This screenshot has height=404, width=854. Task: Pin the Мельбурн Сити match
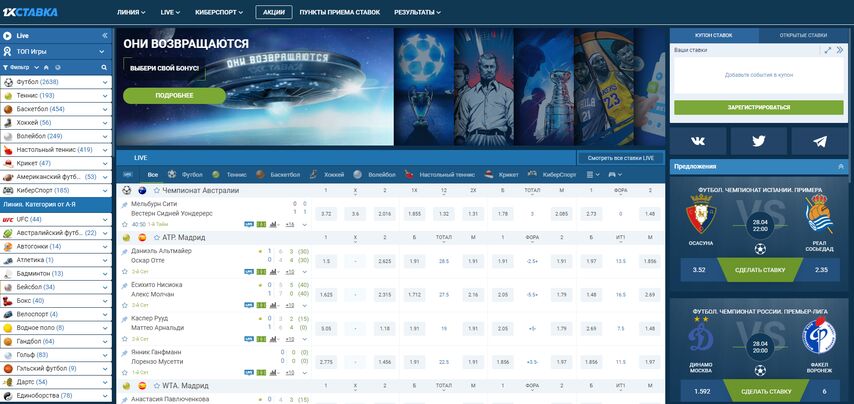click(x=124, y=205)
